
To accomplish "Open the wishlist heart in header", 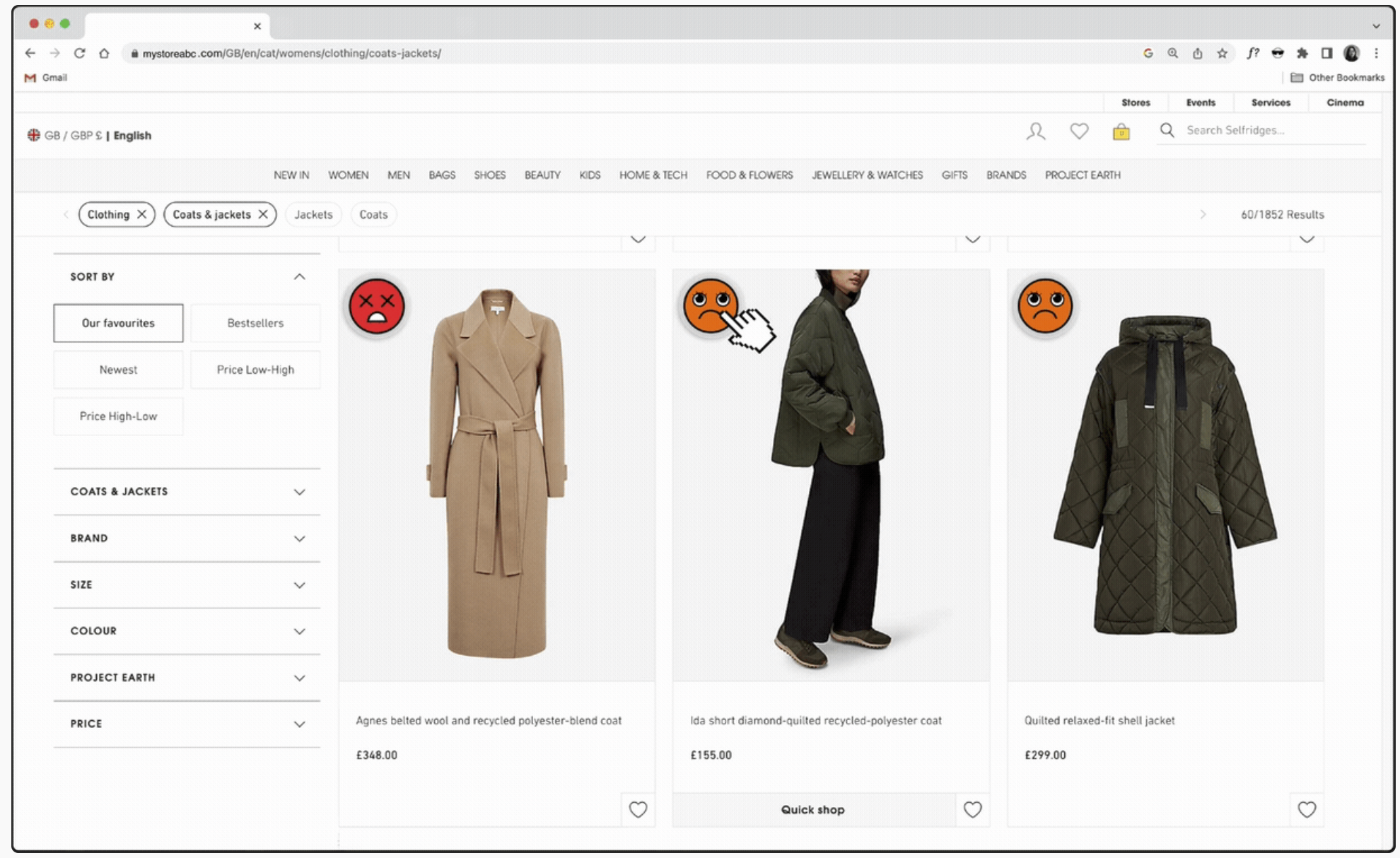I will 1079,131.
